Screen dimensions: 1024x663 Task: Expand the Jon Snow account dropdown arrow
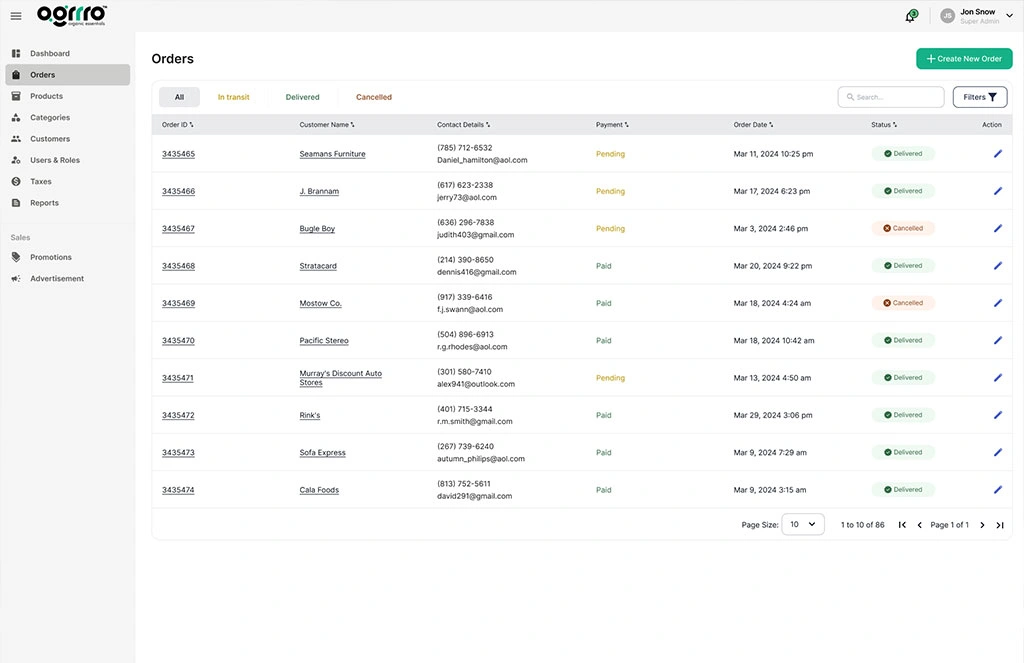(x=1009, y=16)
